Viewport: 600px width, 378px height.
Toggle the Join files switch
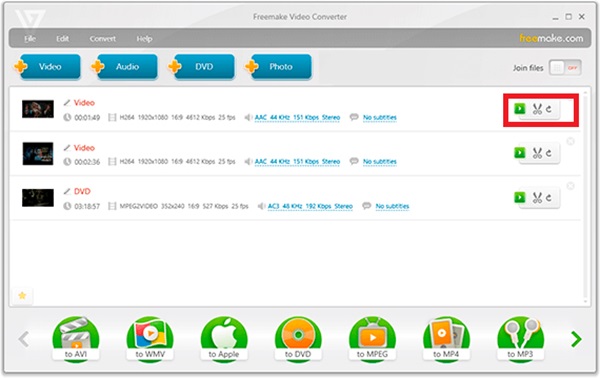(565, 68)
